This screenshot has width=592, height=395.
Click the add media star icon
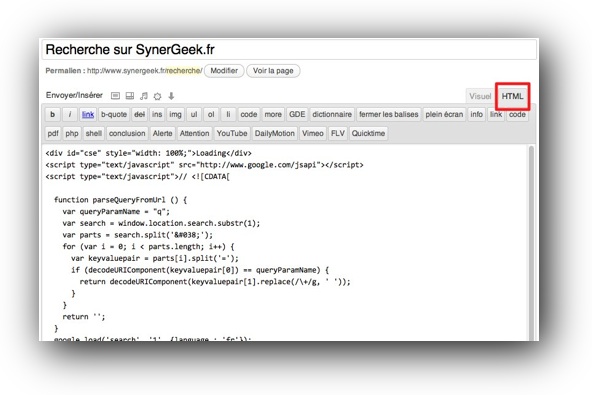tap(157, 96)
